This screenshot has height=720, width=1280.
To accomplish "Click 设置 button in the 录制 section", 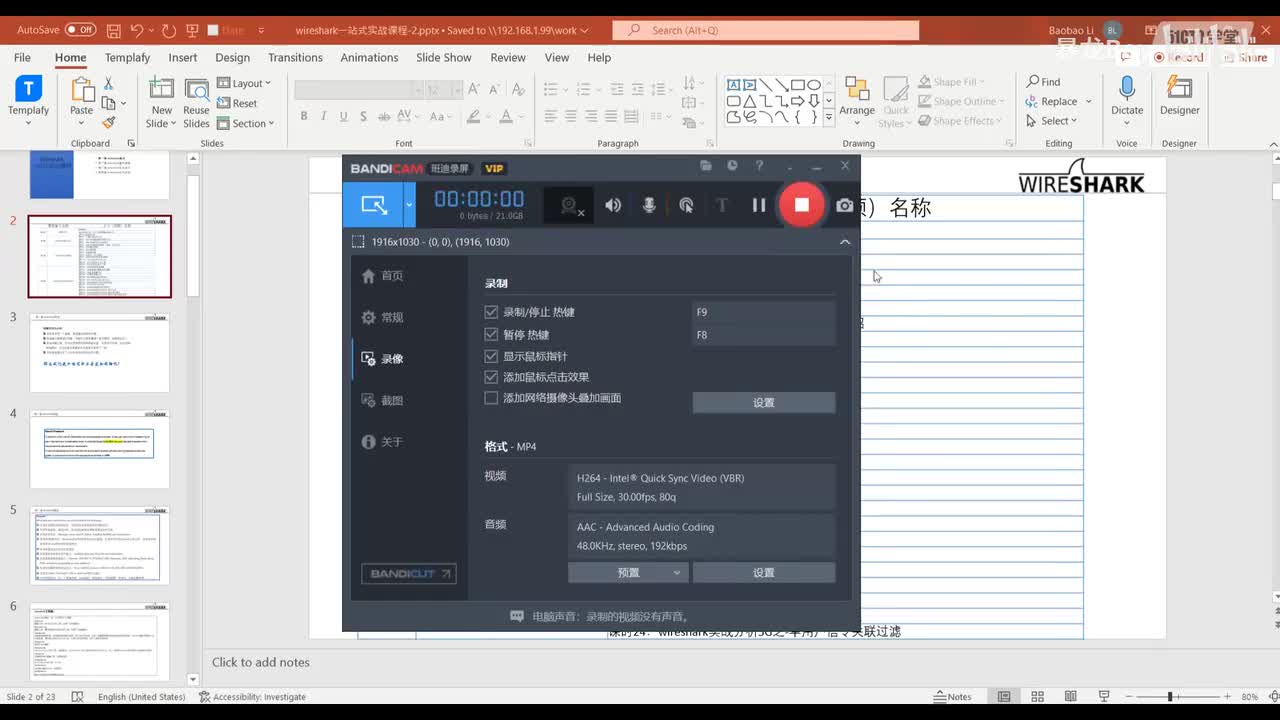I will (x=764, y=402).
